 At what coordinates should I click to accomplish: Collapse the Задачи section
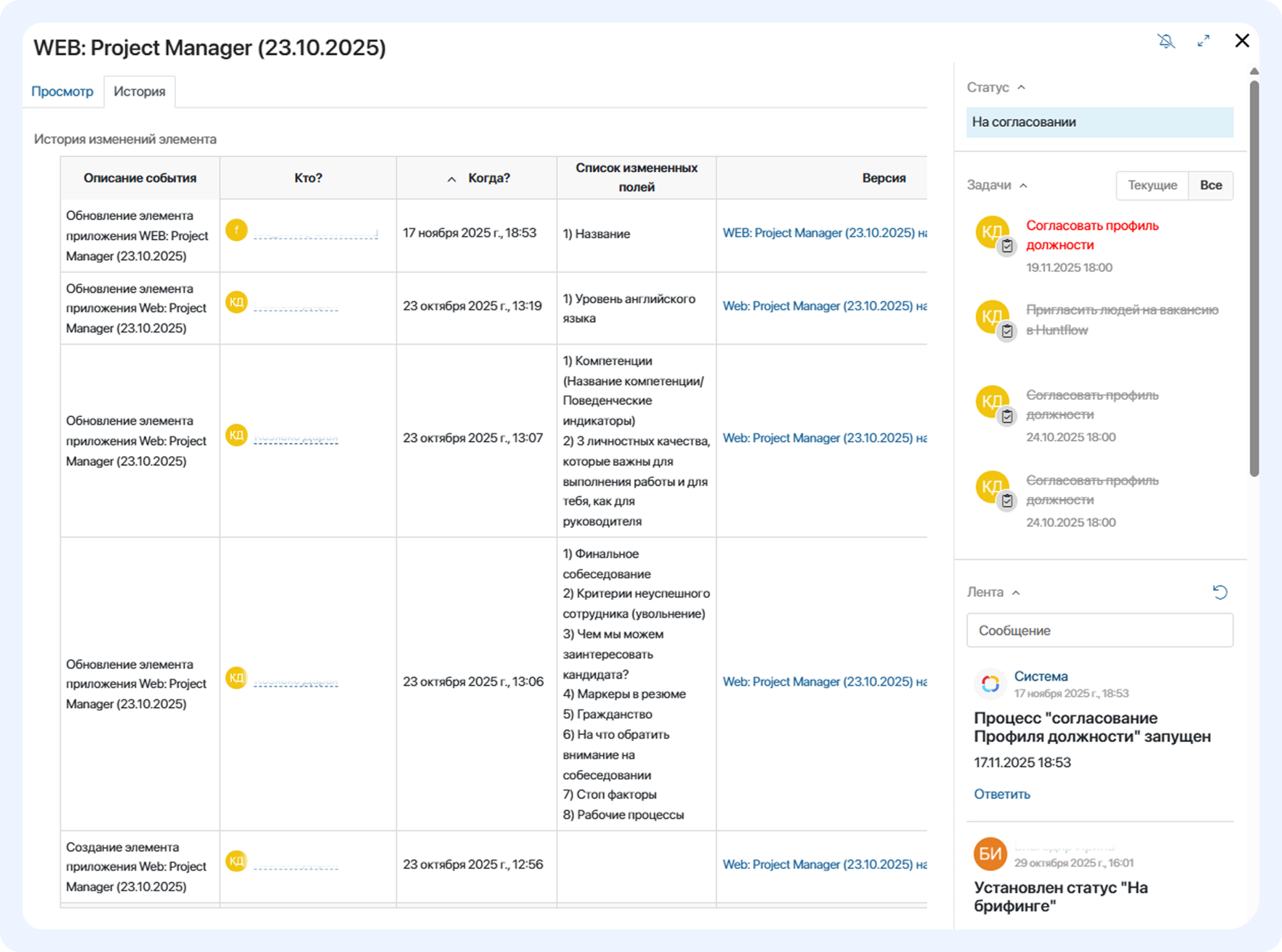1024,185
